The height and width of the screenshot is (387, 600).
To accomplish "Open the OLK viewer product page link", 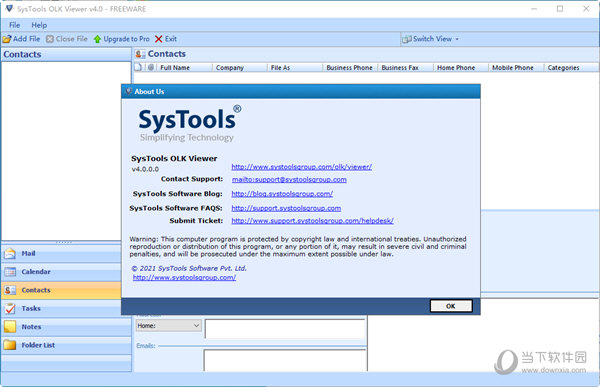I will tap(302, 167).
